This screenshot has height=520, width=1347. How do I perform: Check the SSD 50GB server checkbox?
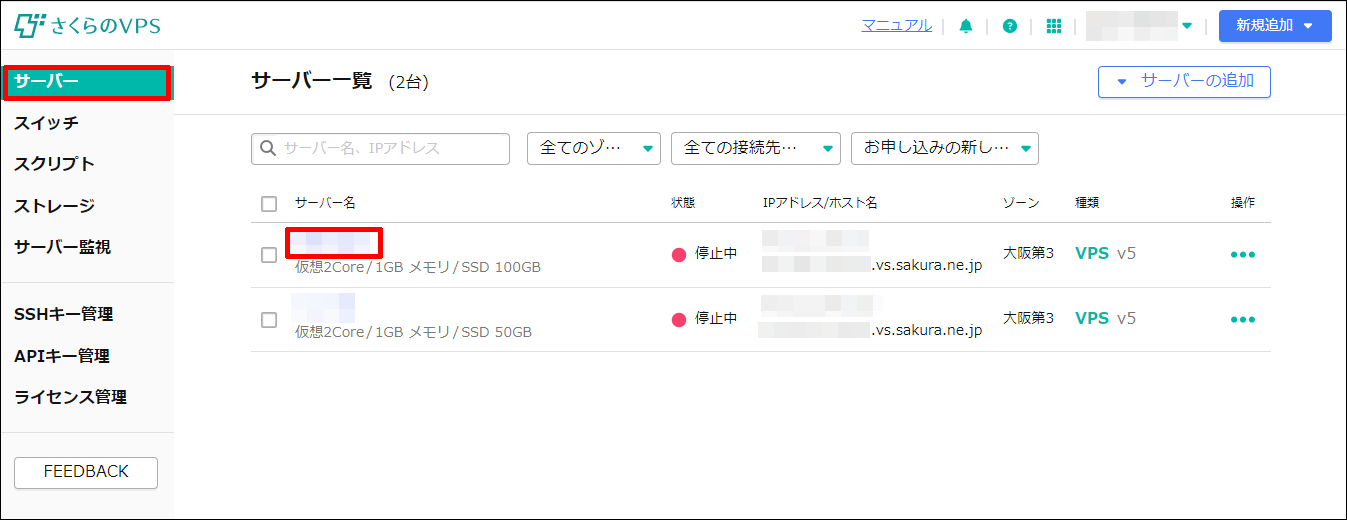point(269,320)
